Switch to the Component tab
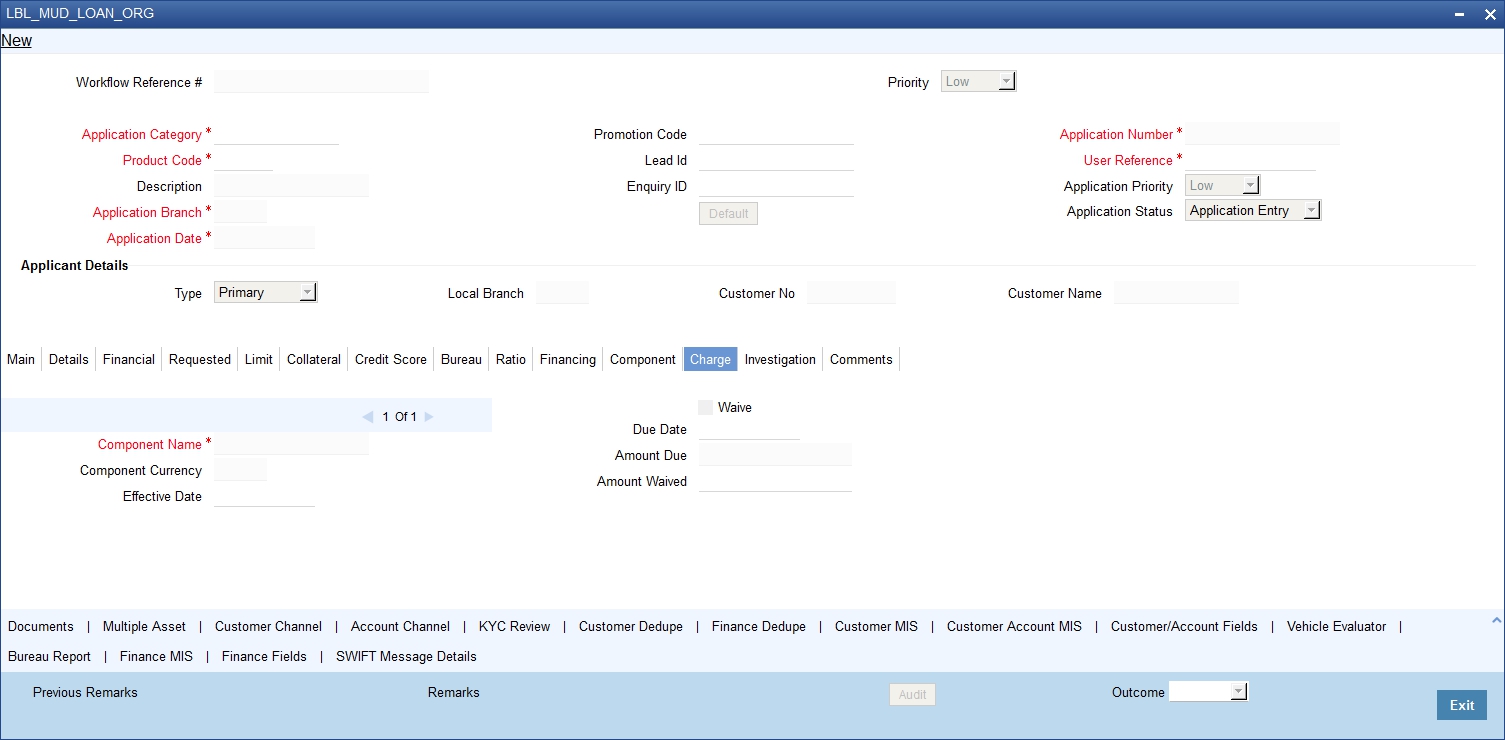1505x740 pixels. coord(643,359)
